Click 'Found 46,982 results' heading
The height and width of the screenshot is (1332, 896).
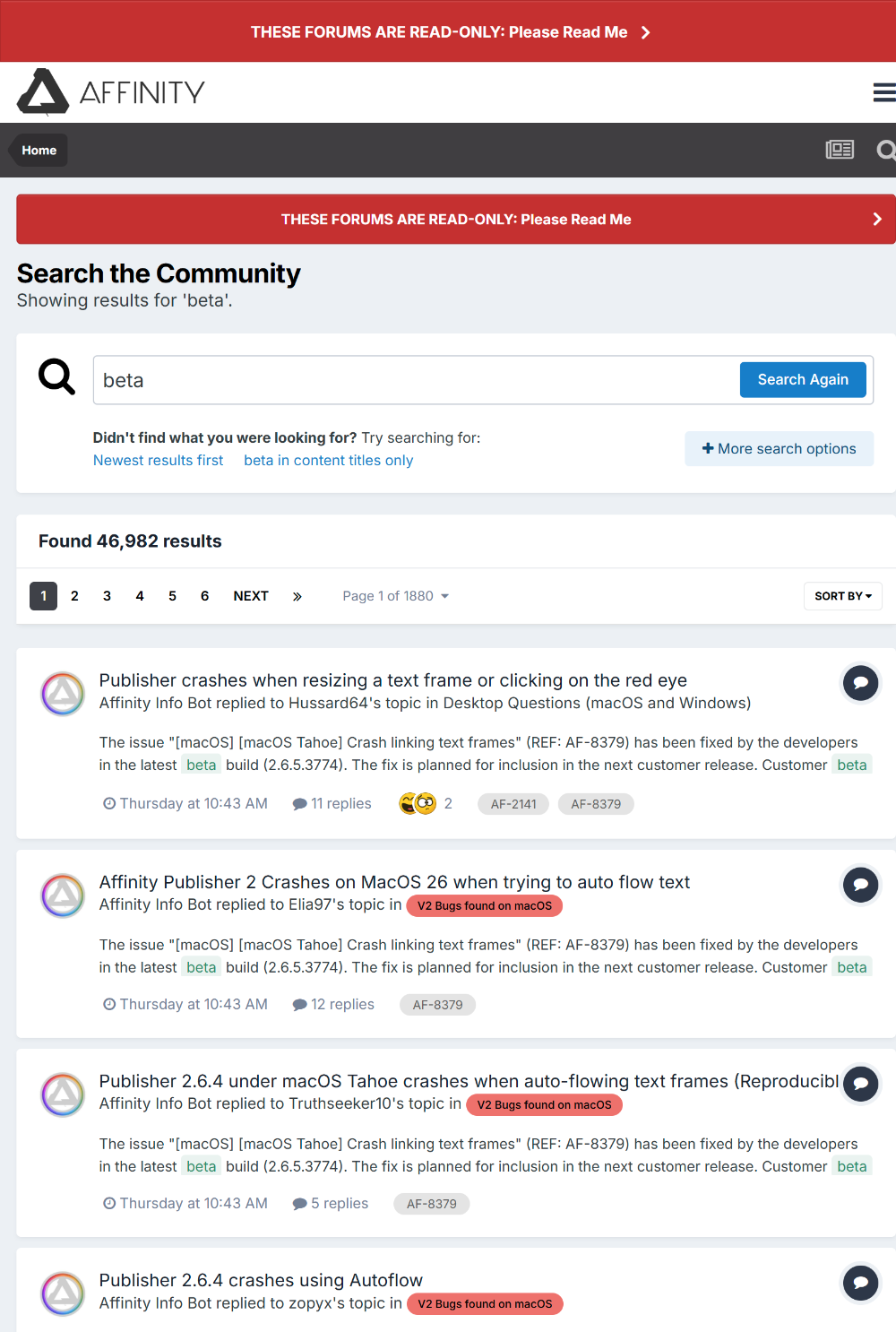point(130,541)
